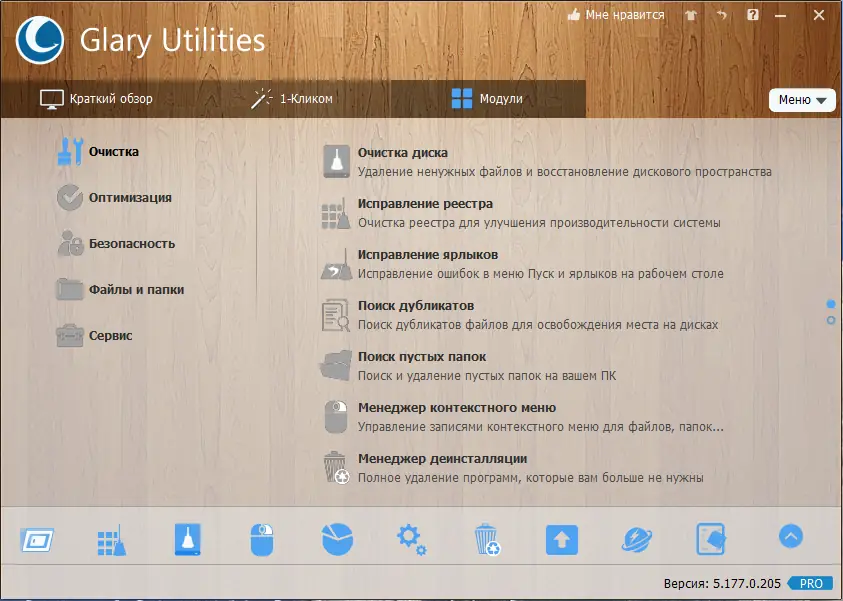Launch the "Поиск пустых папок" module
Screen dimensions: 843x601
469,366
